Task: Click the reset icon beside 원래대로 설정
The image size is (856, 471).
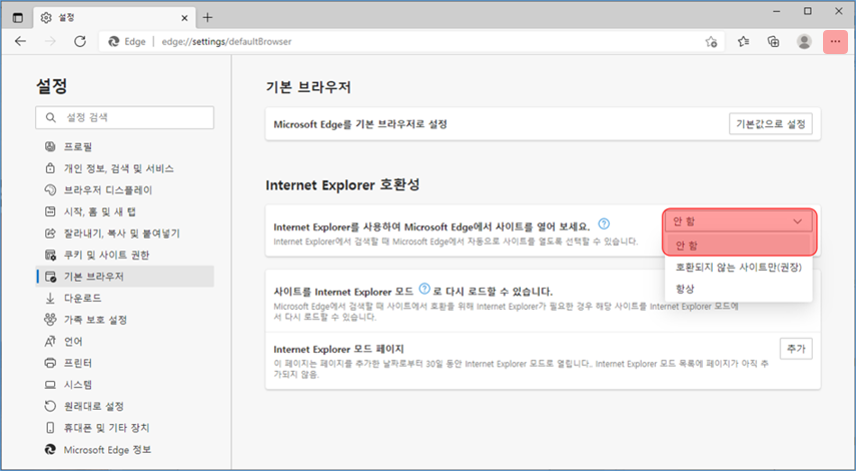Action: tap(50, 406)
